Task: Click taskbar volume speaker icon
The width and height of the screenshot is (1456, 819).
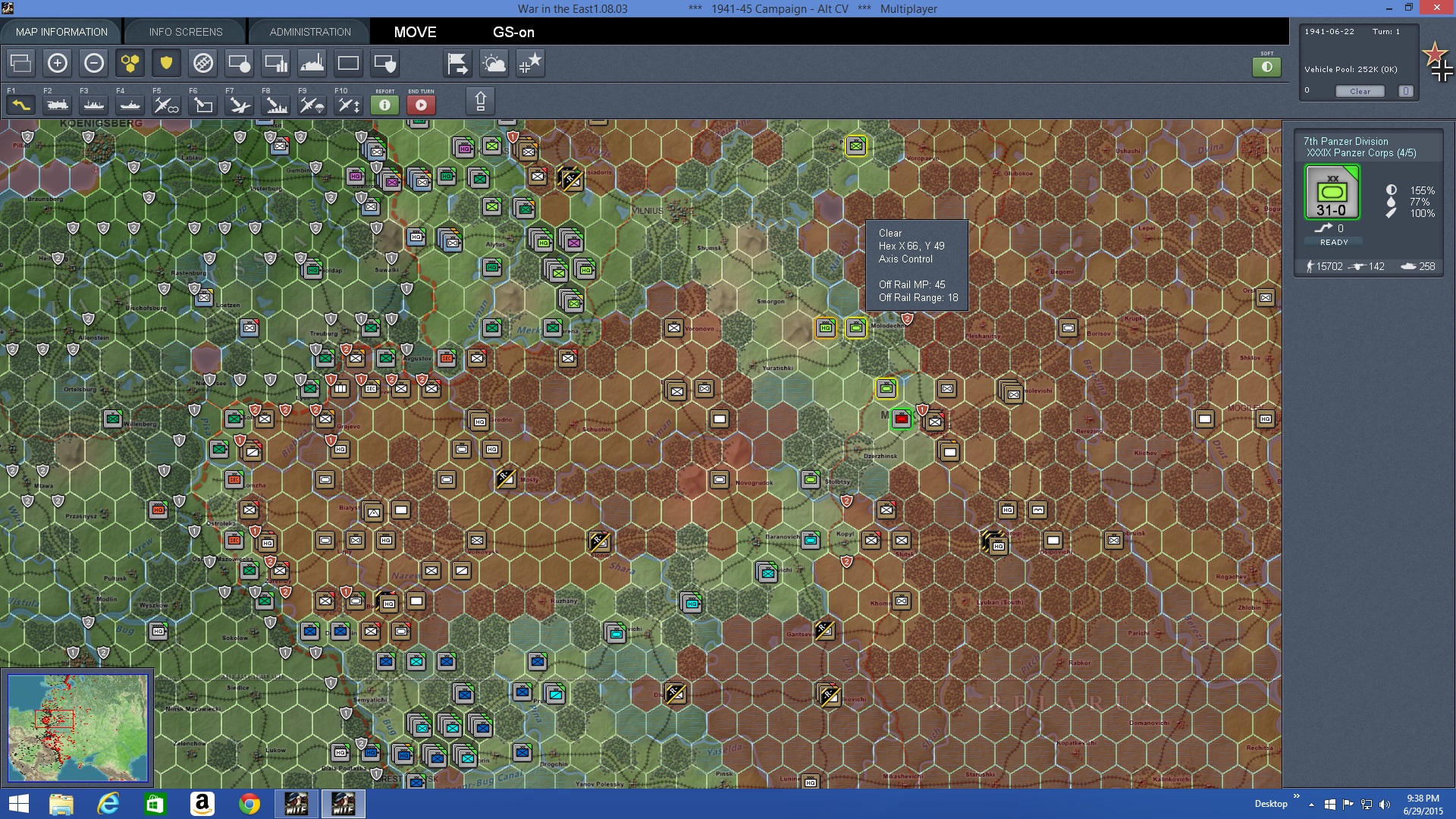Action: pyautogui.click(x=1385, y=804)
